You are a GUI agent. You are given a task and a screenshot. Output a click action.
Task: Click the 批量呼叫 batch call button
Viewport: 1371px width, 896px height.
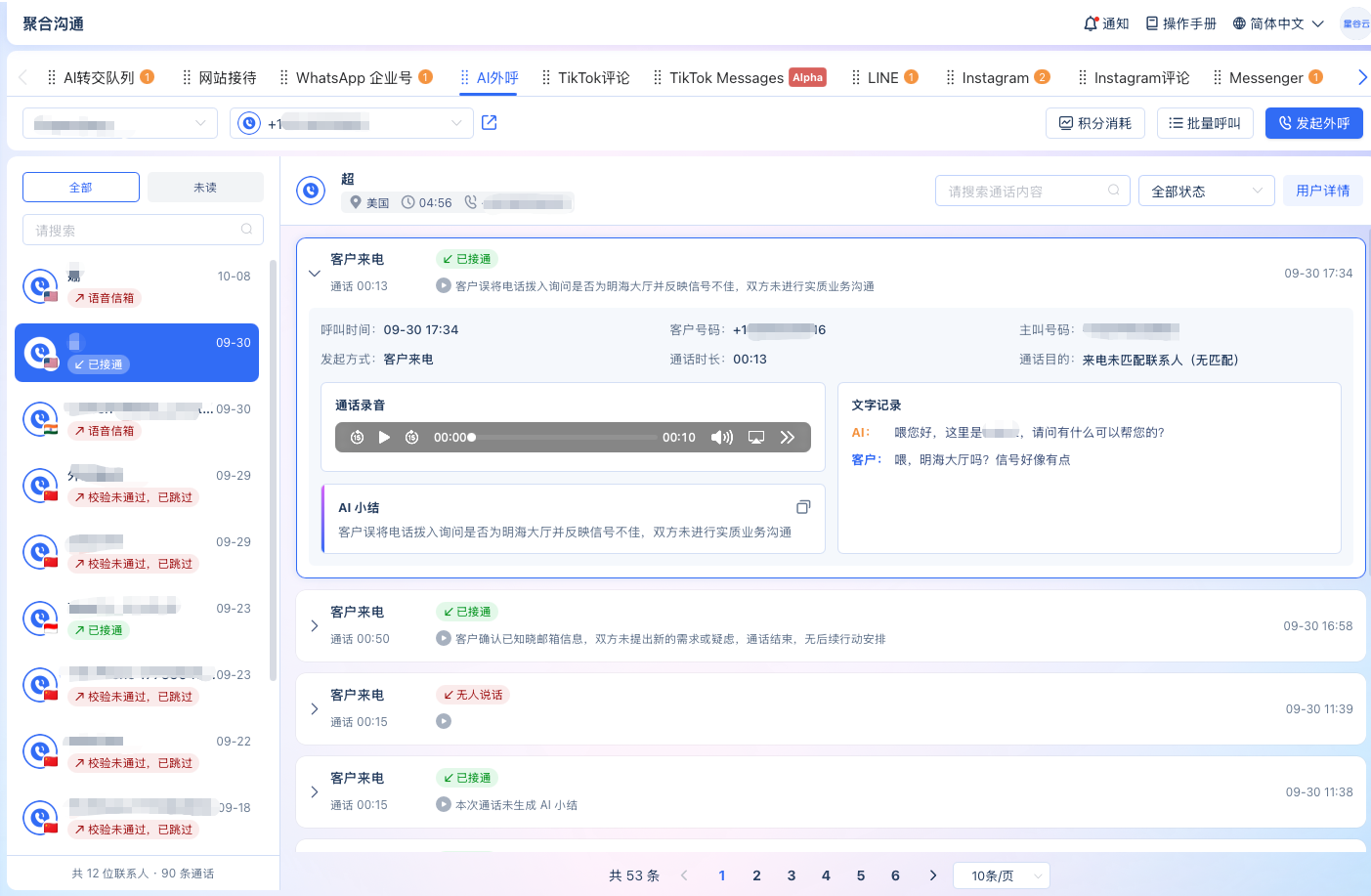point(1205,123)
